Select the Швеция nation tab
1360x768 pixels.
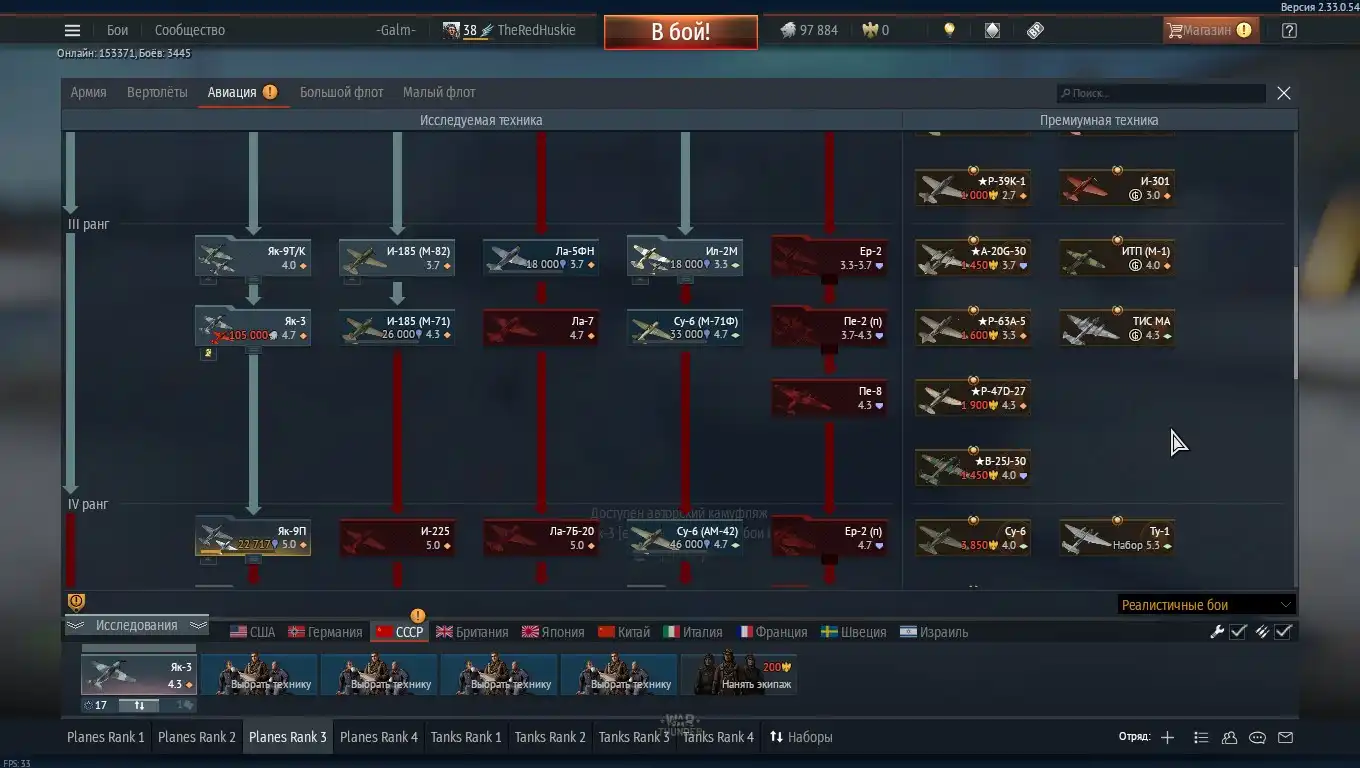coord(853,632)
